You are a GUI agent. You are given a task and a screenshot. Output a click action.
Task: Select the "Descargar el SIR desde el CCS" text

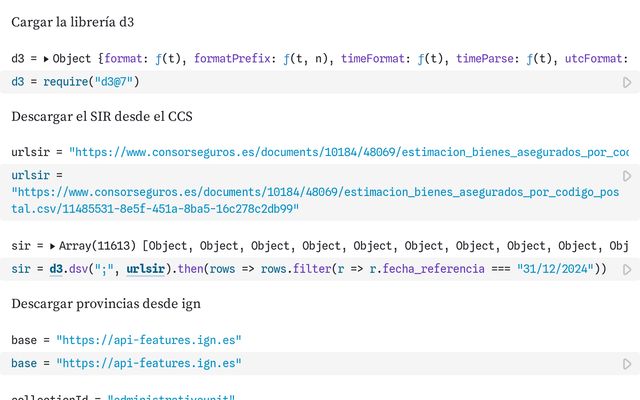(x=102, y=116)
